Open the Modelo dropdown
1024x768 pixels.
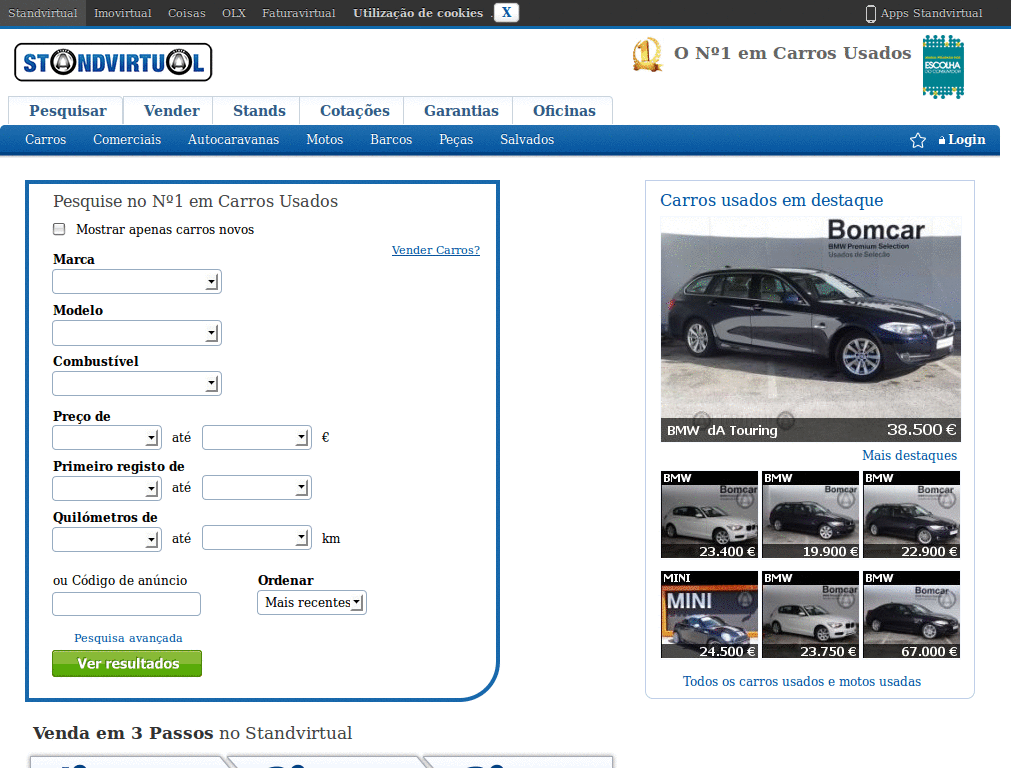pos(137,332)
